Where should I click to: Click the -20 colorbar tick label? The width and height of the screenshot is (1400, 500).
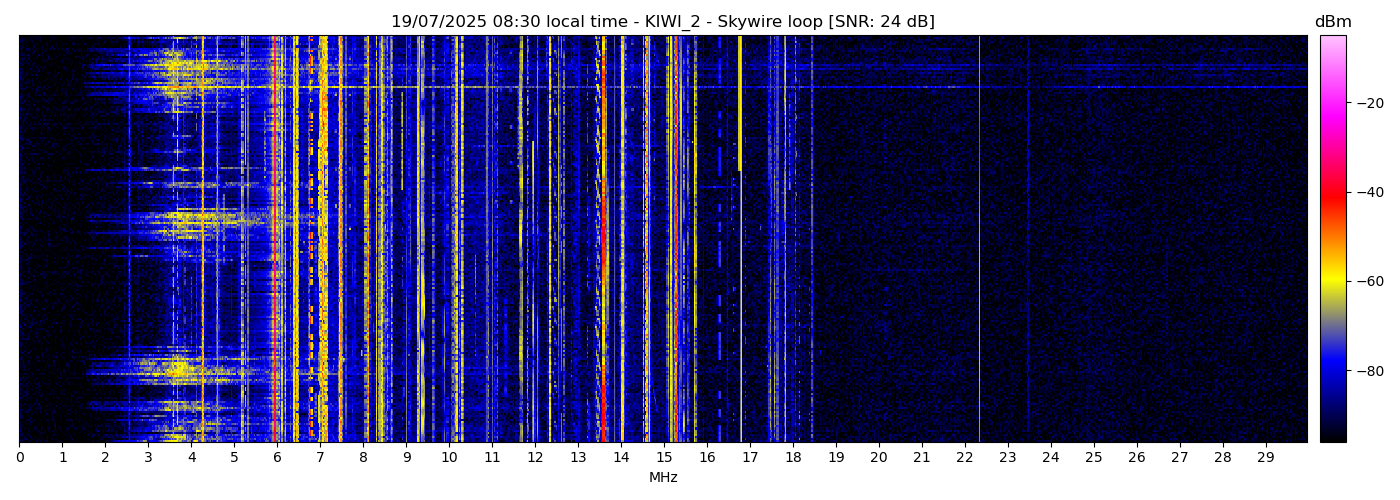coord(1370,103)
